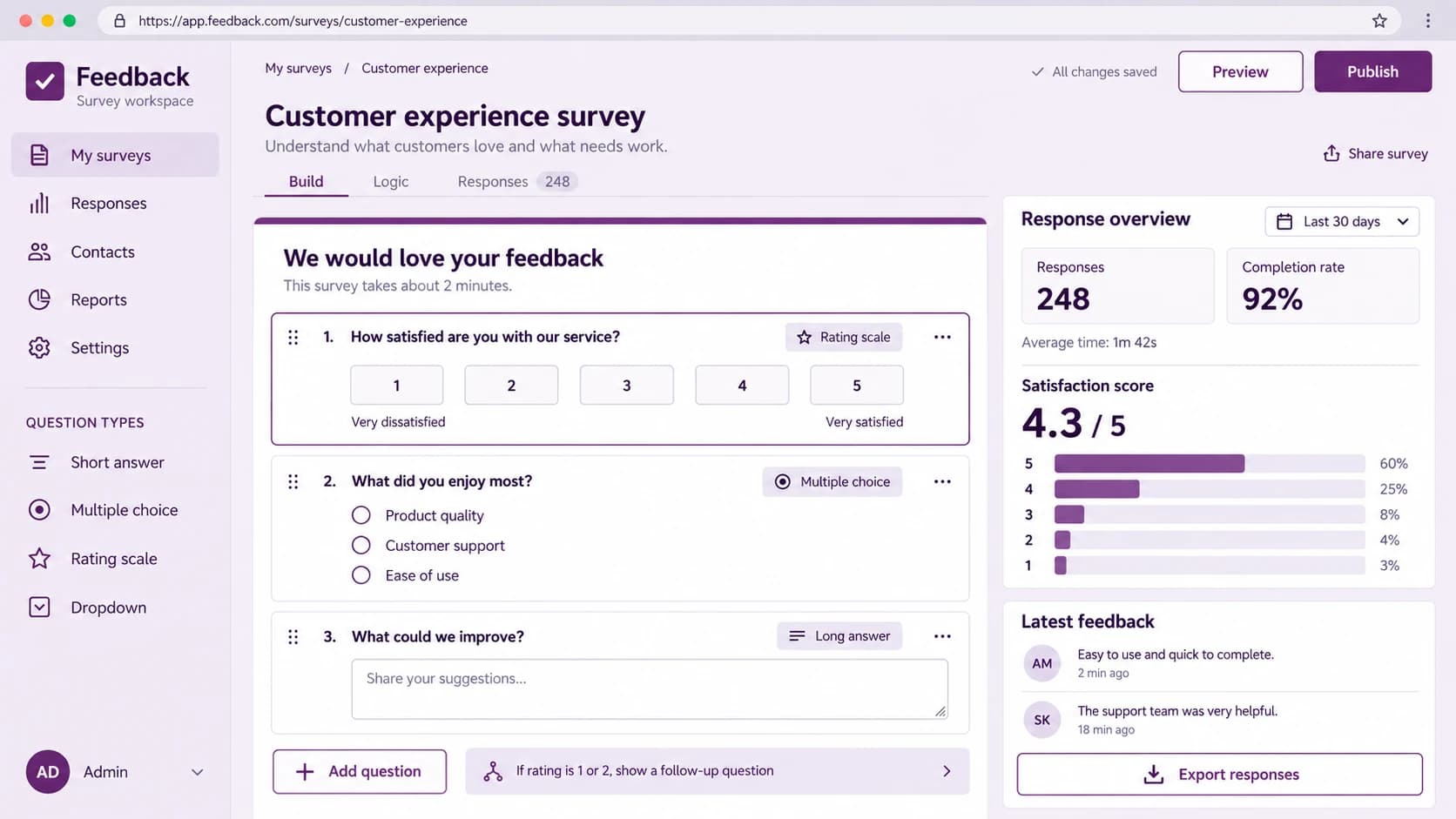Click the Share survey upload icon
Viewport: 1456px width, 819px height.
(1331, 153)
